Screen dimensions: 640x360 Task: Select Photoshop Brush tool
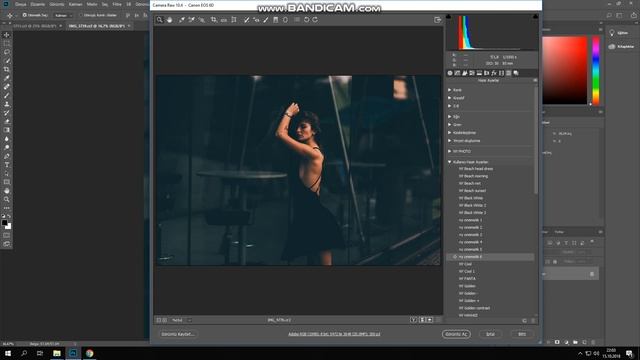7,96
